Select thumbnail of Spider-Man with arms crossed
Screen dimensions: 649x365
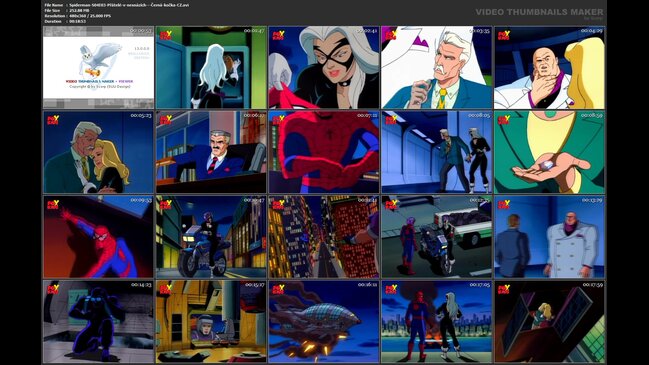click(324, 152)
